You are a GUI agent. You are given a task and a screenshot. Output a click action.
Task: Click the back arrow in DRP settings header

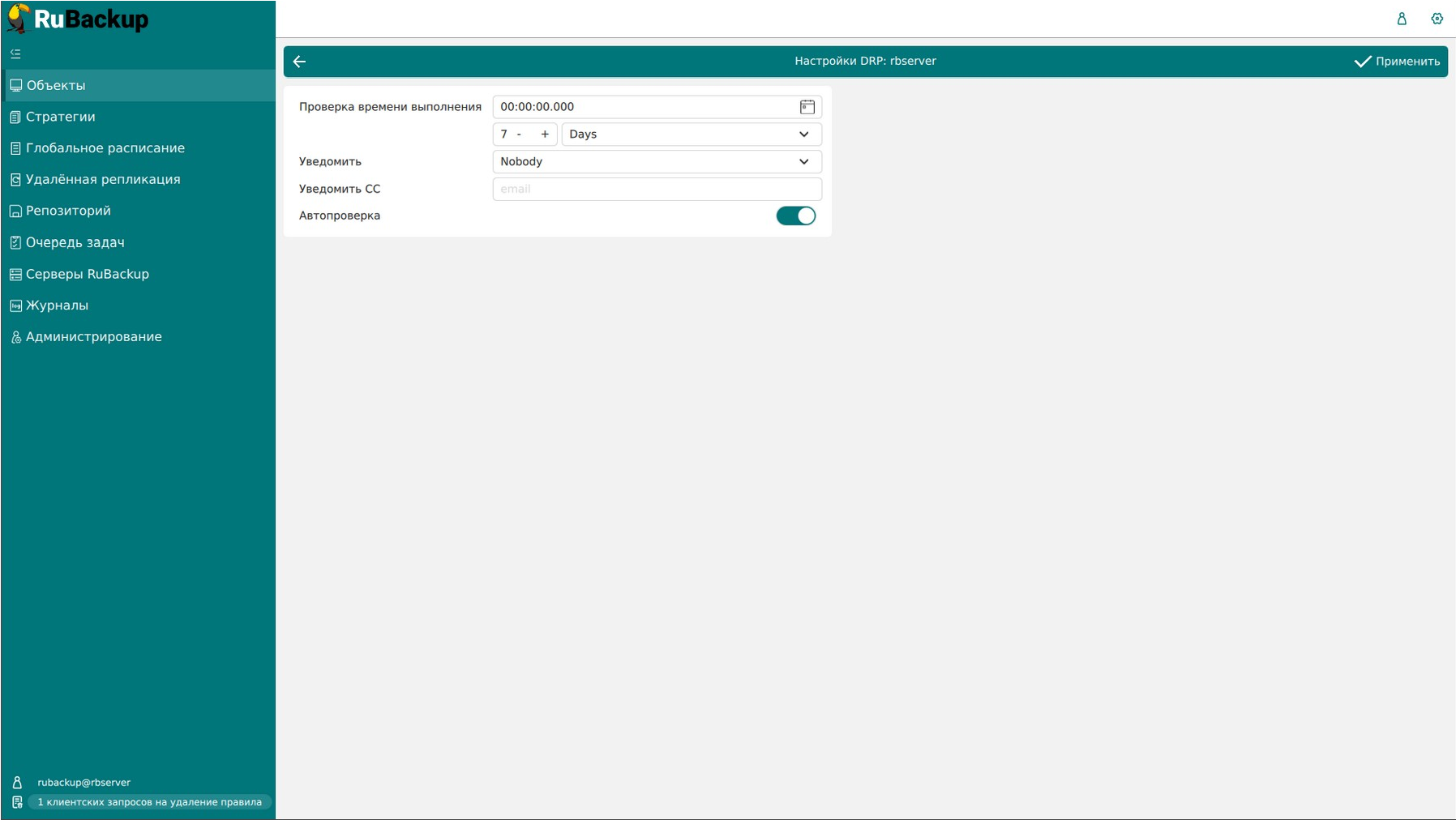pos(299,62)
